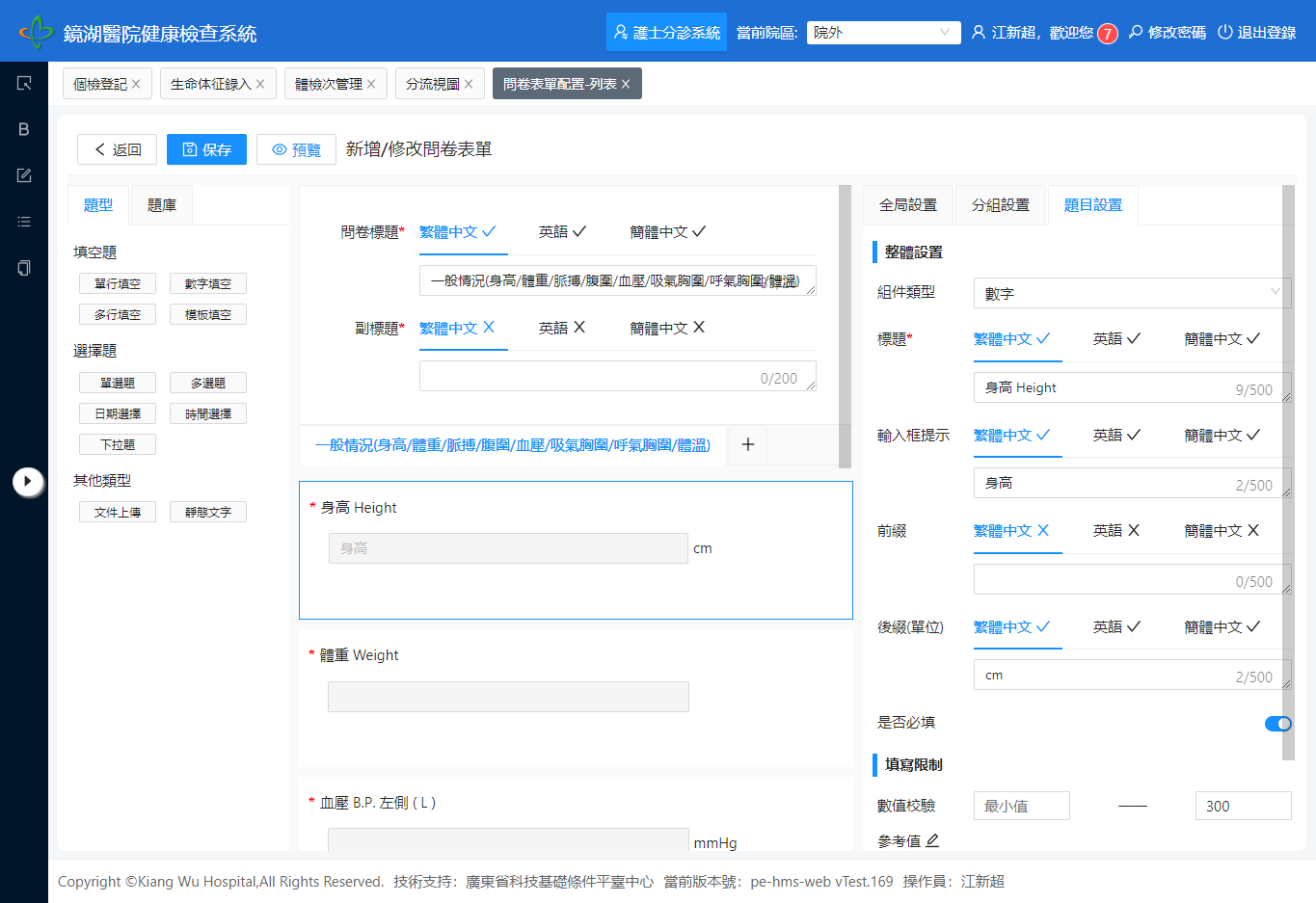Click the right panel vertical scrollbar
This screenshot has height=903, width=1316.
[x=1288, y=472]
